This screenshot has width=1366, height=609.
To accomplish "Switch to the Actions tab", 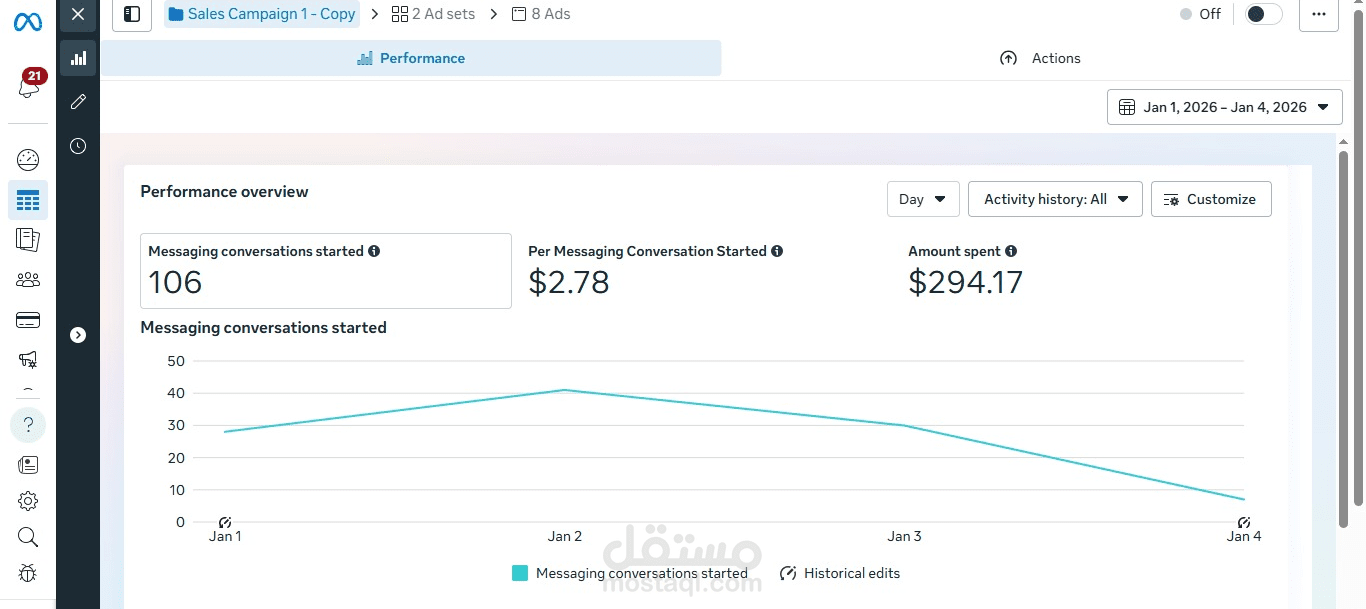I will pos(1040,58).
